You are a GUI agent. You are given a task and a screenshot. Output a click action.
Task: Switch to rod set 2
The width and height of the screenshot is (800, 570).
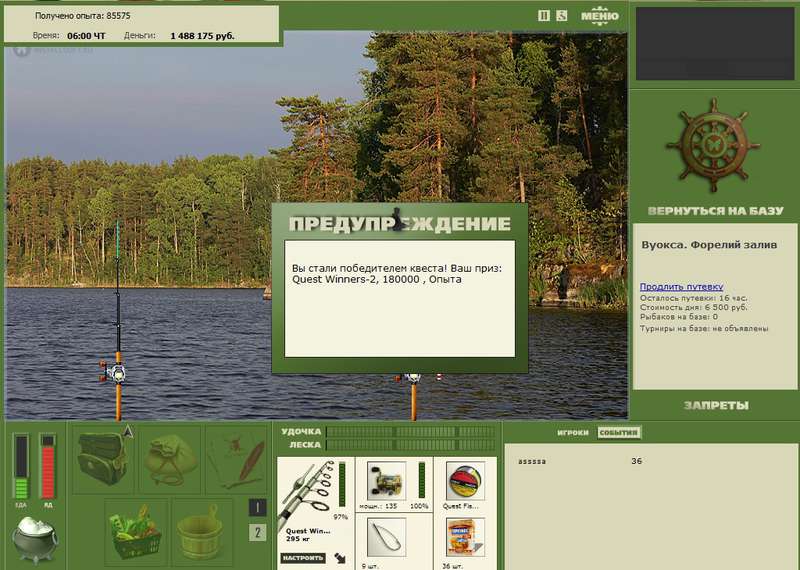tap(257, 532)
